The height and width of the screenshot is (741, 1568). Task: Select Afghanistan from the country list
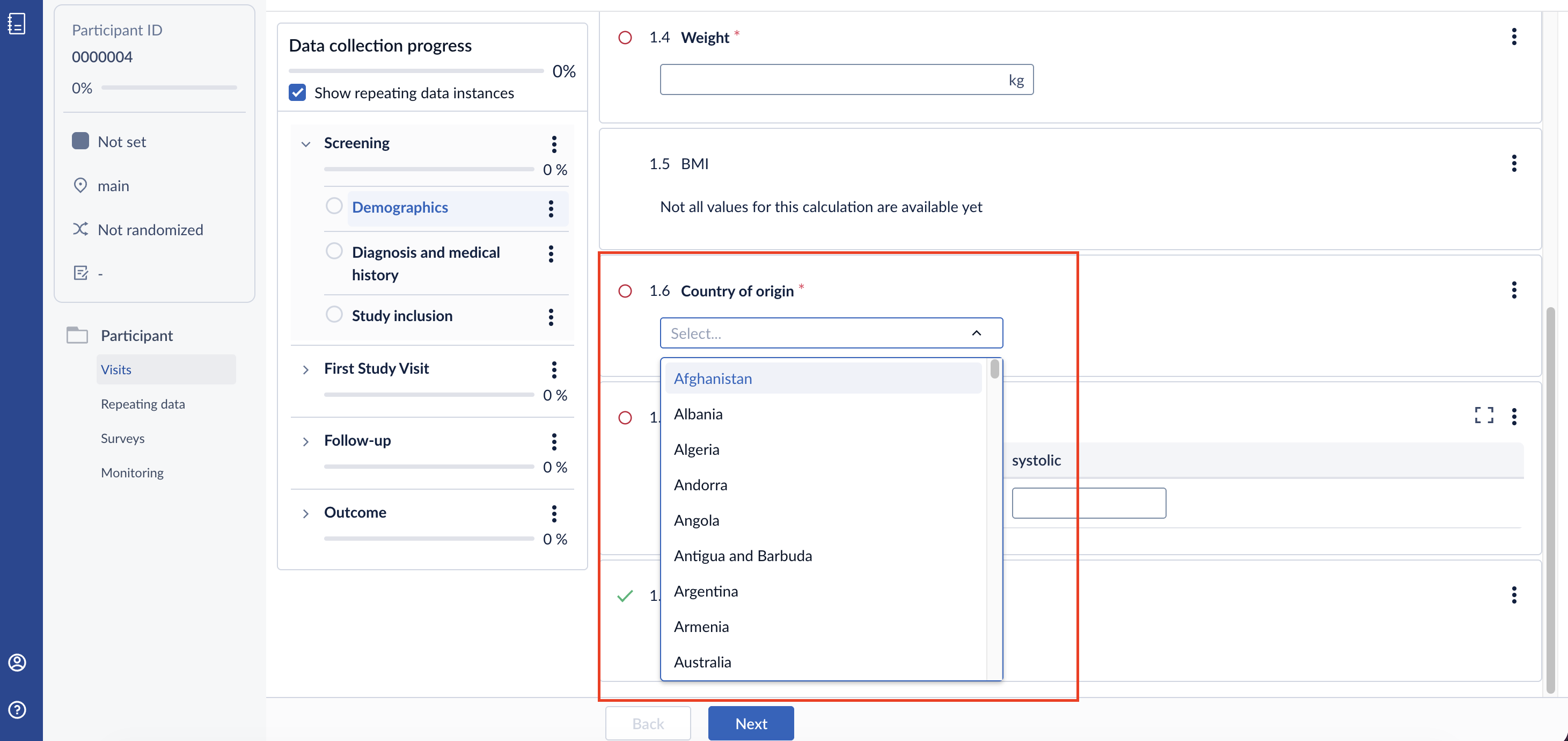tap(823, 379)
